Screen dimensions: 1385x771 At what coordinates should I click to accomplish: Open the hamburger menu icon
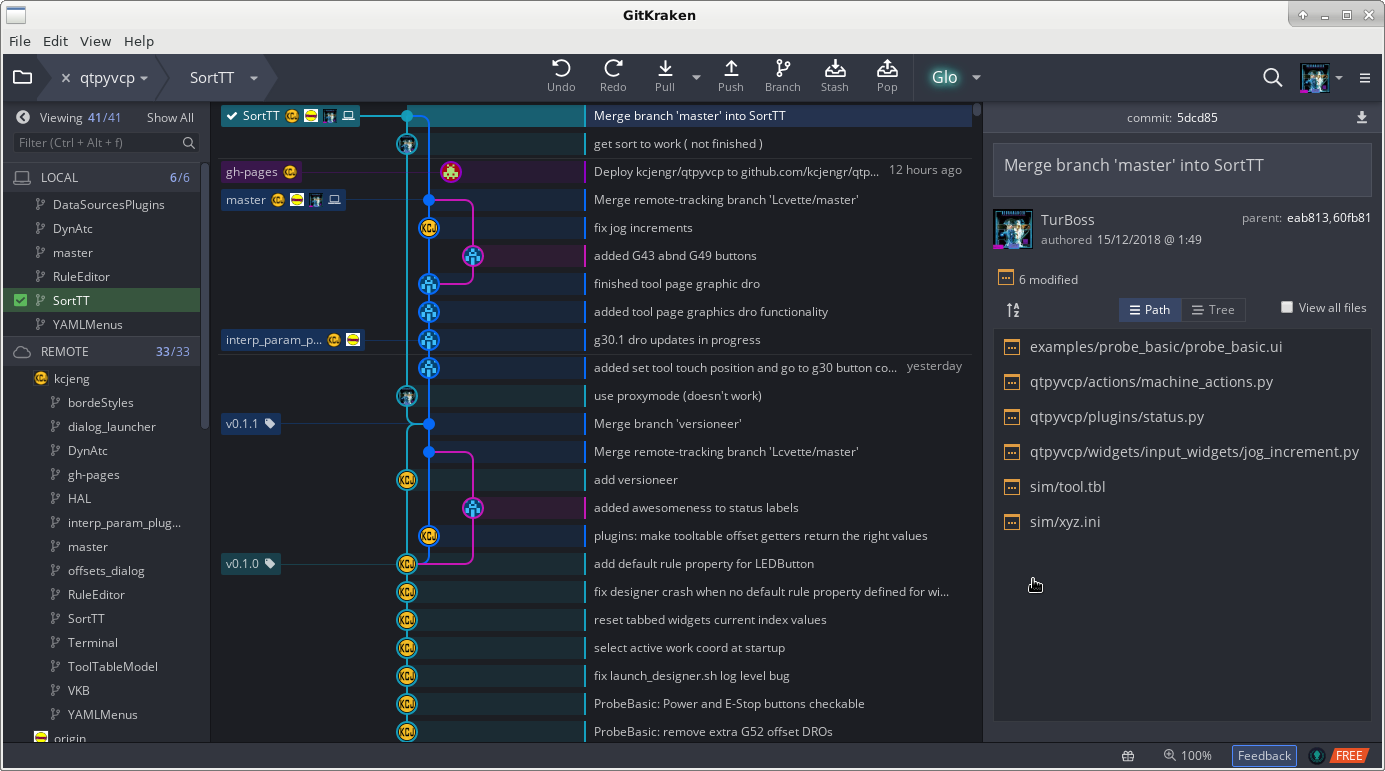click(1365, 77)
